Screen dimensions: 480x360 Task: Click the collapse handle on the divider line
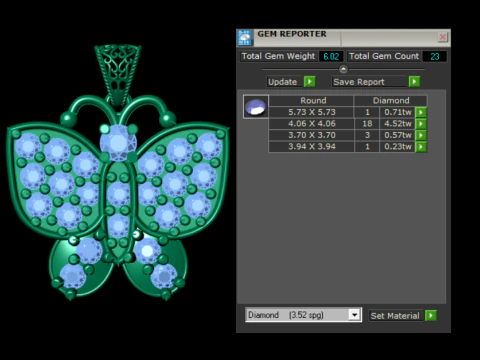(x=343, y=69)
